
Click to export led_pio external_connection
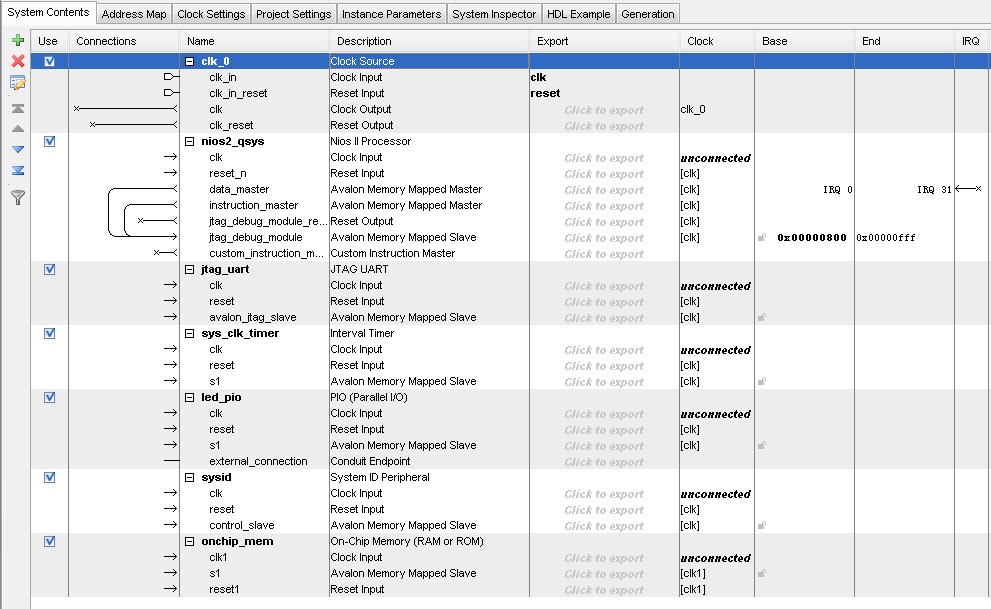click(x=604, y=462)
